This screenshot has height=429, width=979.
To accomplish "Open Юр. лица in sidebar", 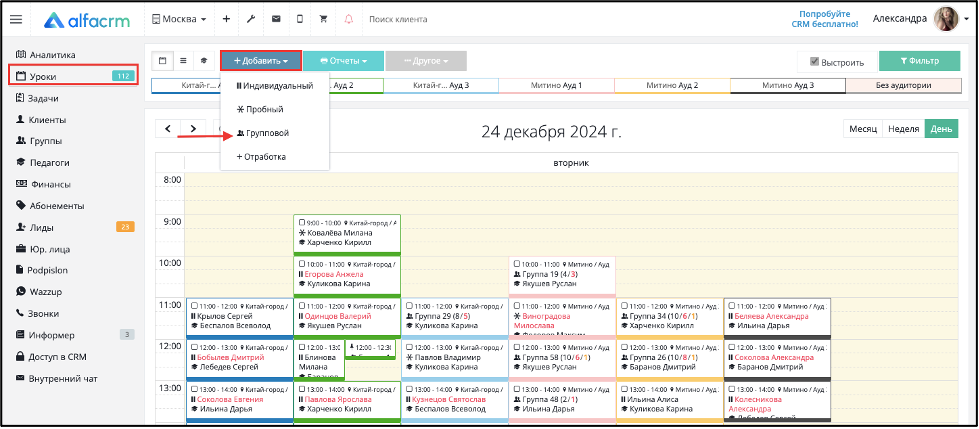I will point(42,249).
